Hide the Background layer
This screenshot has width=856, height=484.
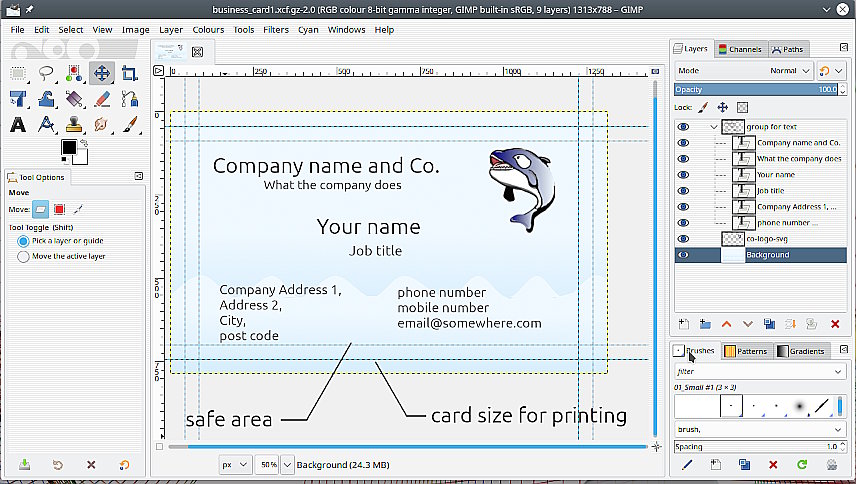pos(683,255)
